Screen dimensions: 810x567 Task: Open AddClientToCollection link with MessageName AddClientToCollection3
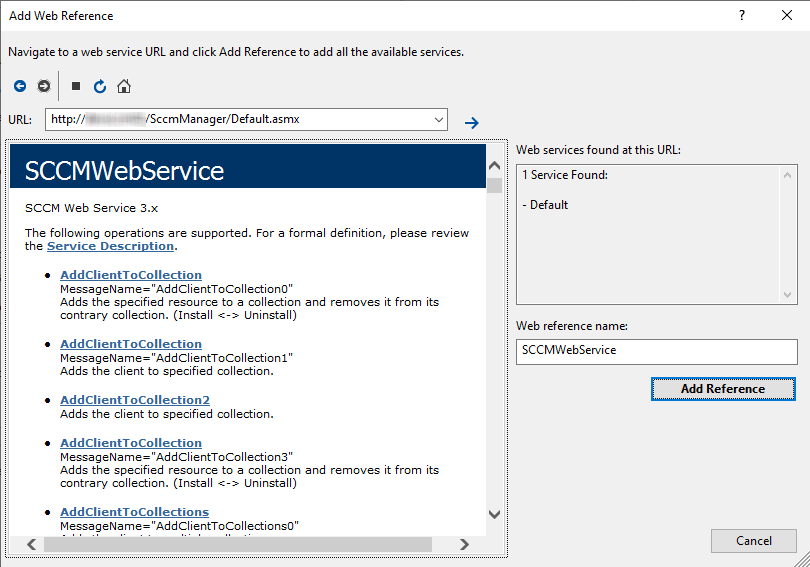click(131, 443)
